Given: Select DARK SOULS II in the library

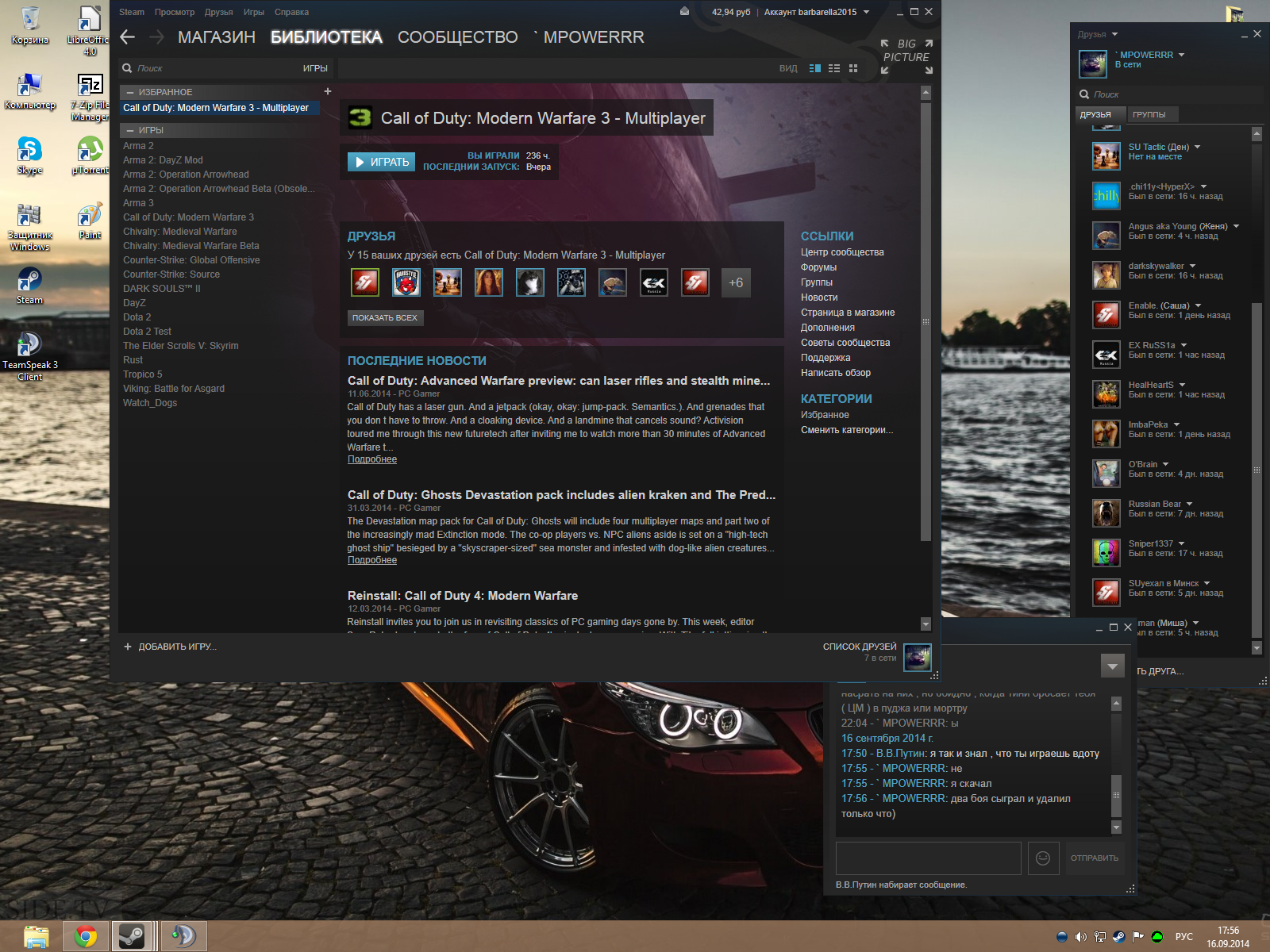Looking at the screenshot, I should coord(162,289).
